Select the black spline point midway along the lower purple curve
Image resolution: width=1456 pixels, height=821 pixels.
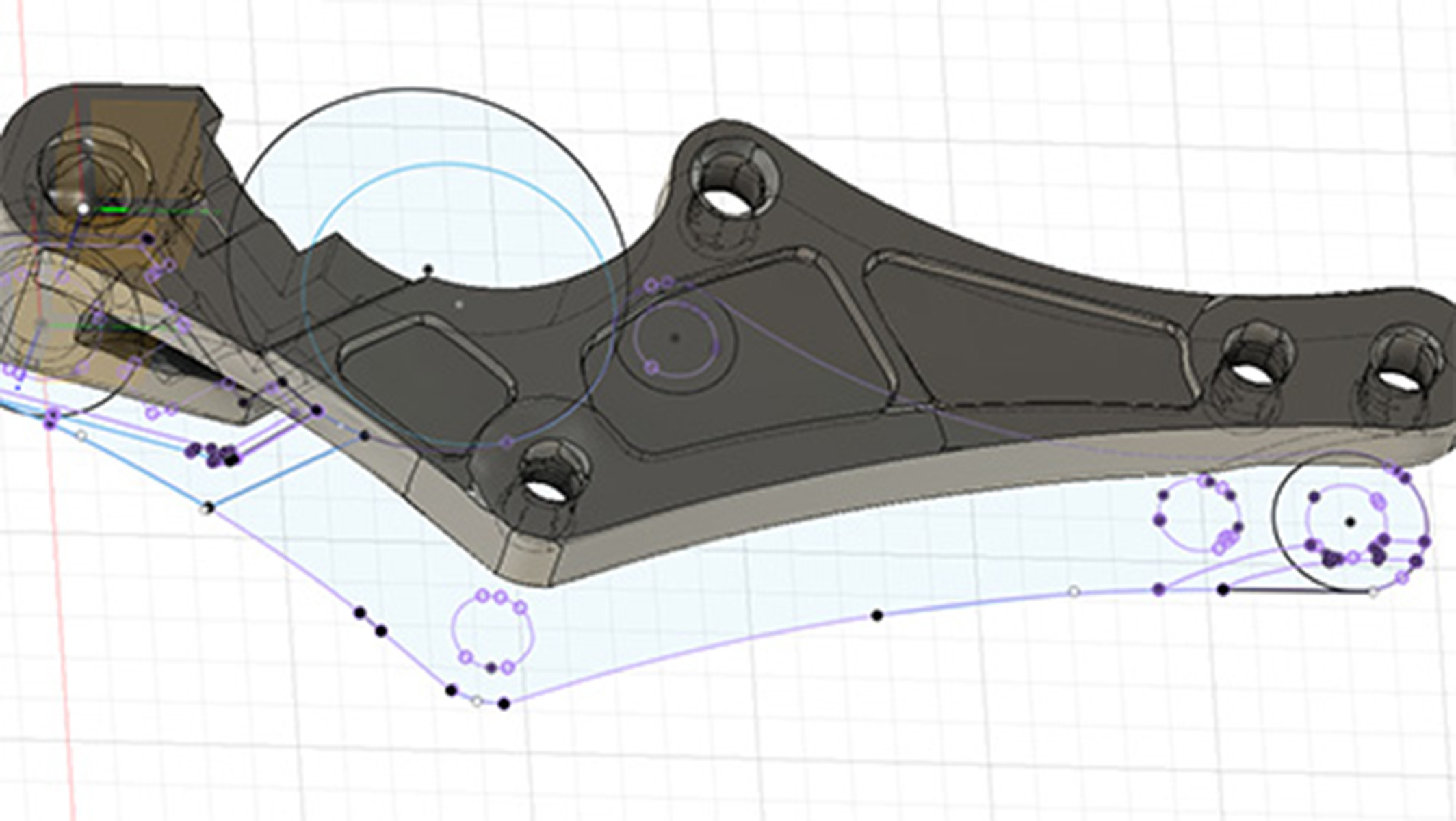click(x=877, y=616)
